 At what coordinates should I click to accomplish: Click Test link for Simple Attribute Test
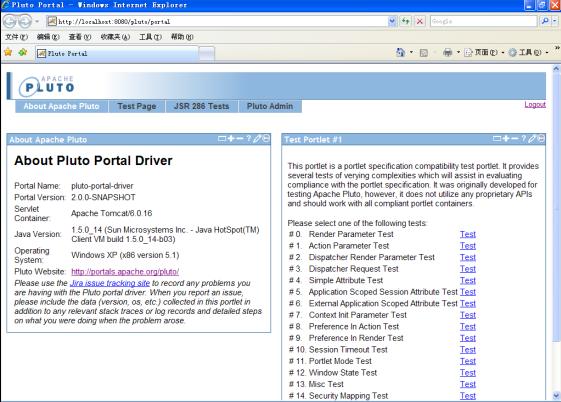(468, 280)
